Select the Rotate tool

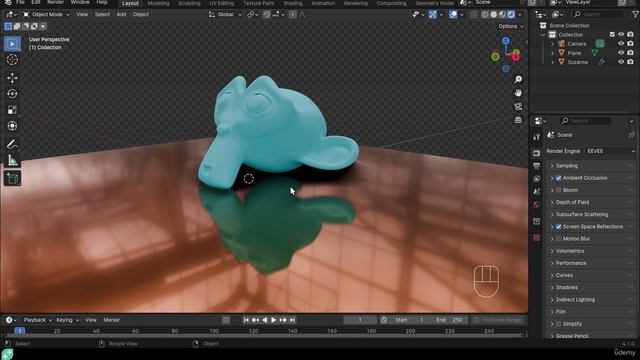(12, 94)
